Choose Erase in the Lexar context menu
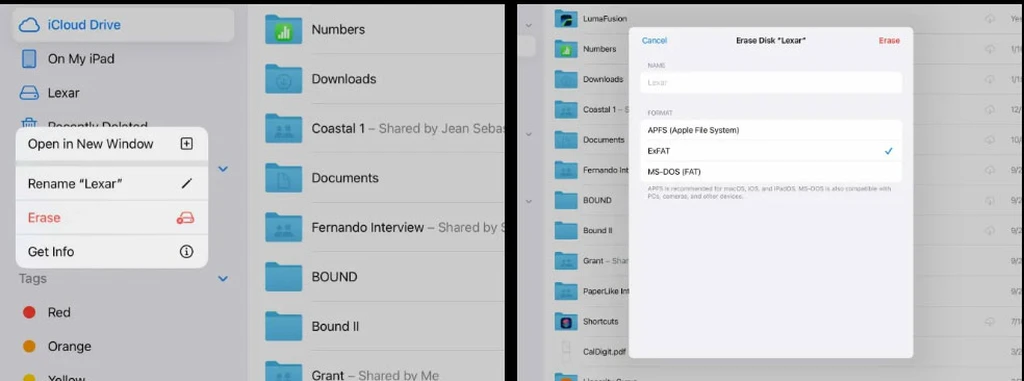Image resolution: width=1024 pixels, height=381 pixels. (x=112, y=218)
